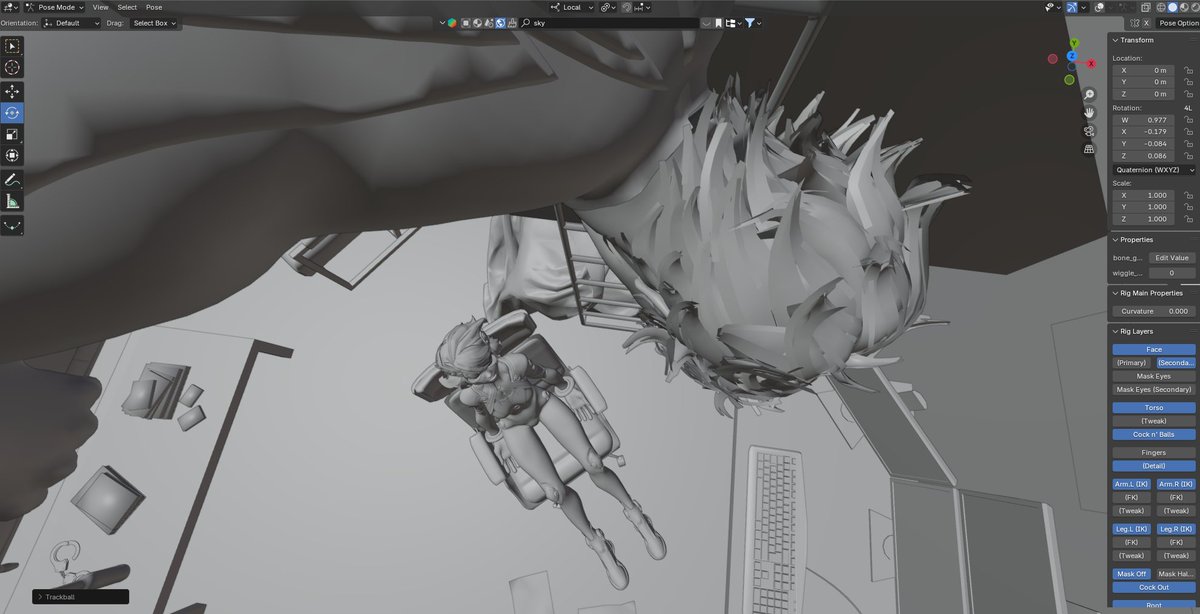The width and height of the screenshot is (1200, 614).
Task: Click the Location X value field
Action: tap(1146, 70)
